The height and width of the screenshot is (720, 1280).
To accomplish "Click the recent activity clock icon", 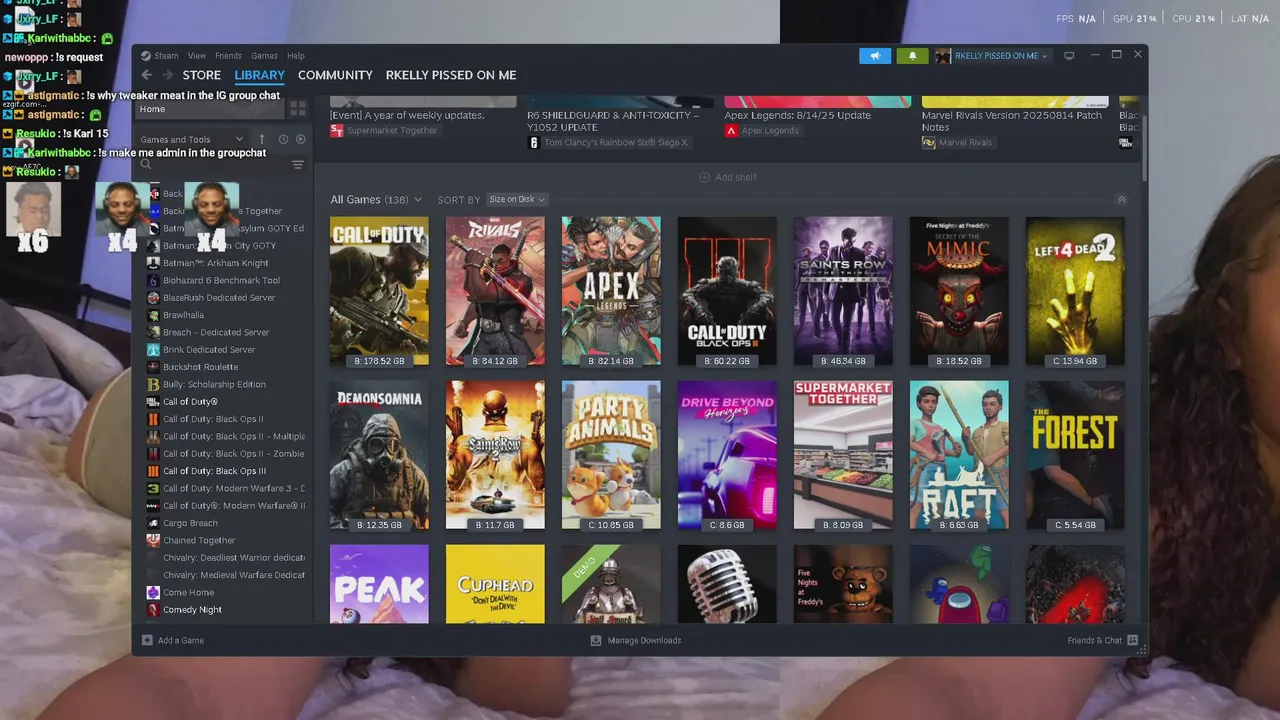I will (283, 139).
